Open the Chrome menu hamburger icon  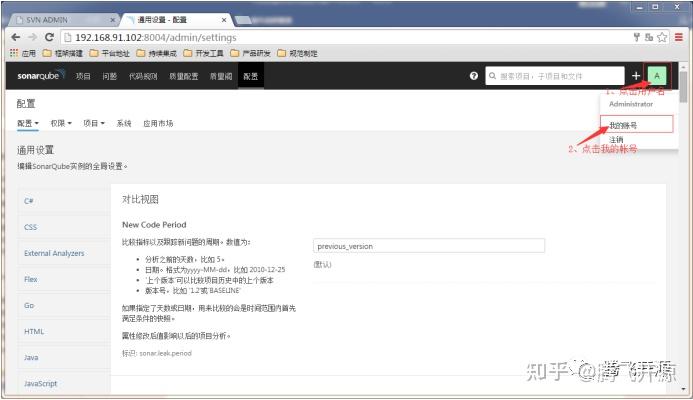pyautogui.click(x=678, y=38)
